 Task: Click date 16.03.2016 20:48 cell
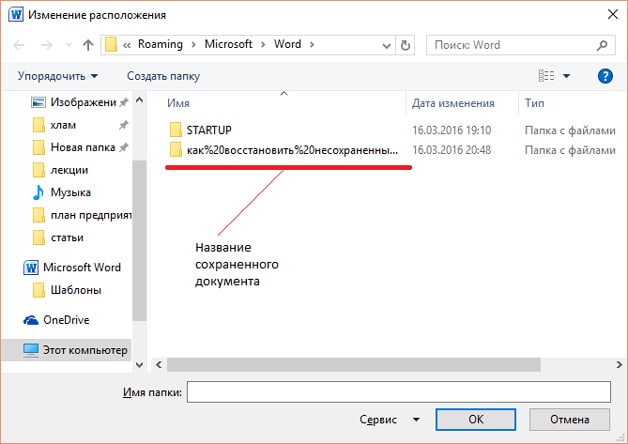[451, 150]
